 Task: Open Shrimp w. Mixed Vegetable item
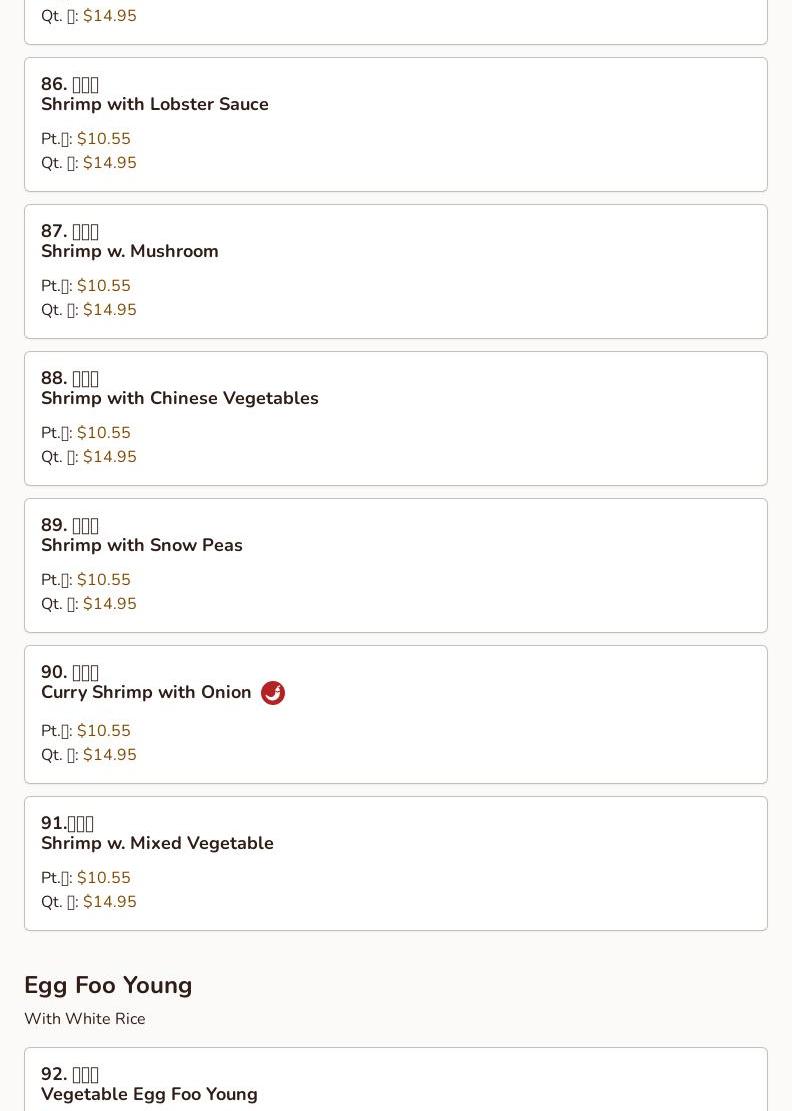click(157, 843)
